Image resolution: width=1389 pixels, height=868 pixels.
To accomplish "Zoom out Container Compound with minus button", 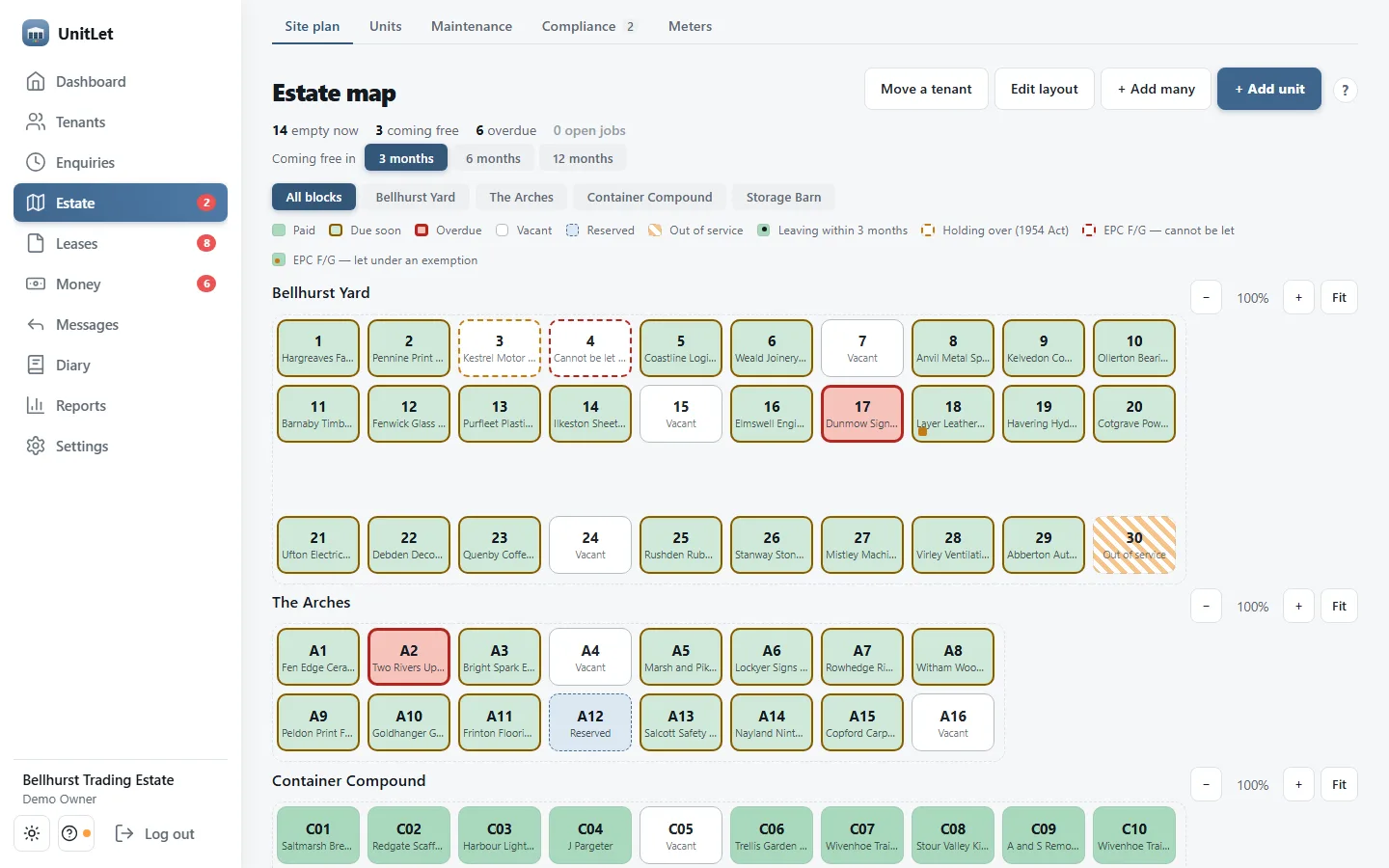I will click(x=1206, y=785).
